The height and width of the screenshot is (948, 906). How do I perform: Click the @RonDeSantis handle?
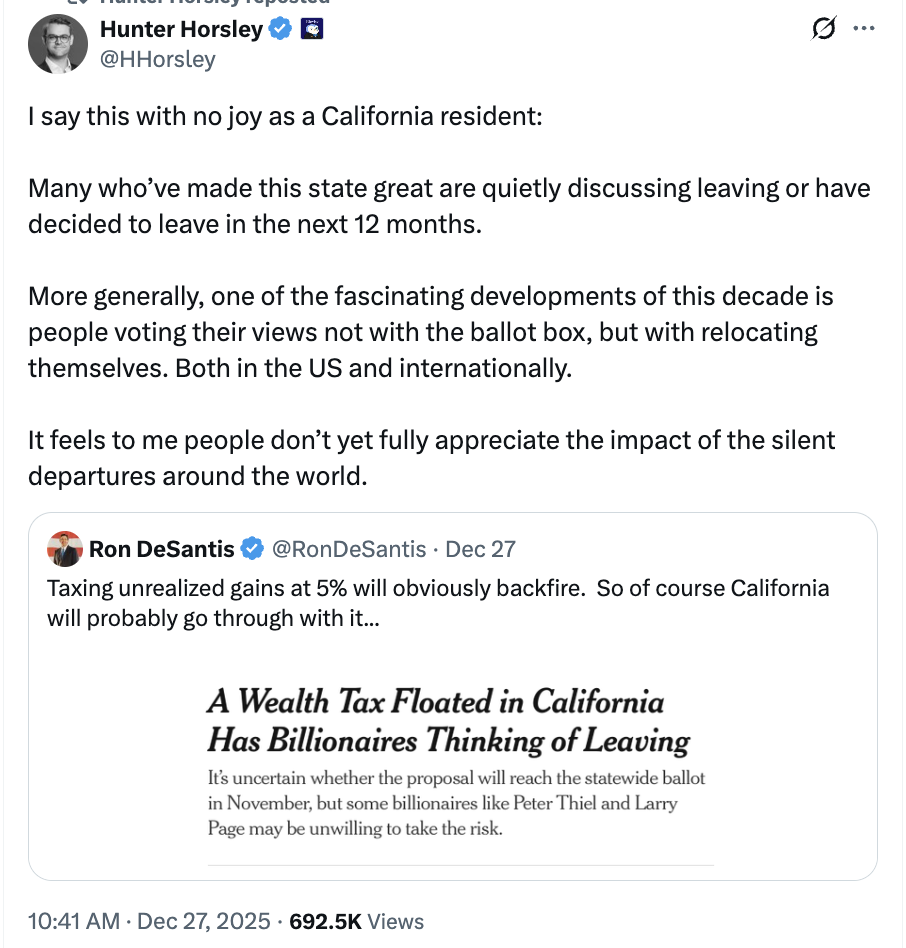click(x=348, y=549)
